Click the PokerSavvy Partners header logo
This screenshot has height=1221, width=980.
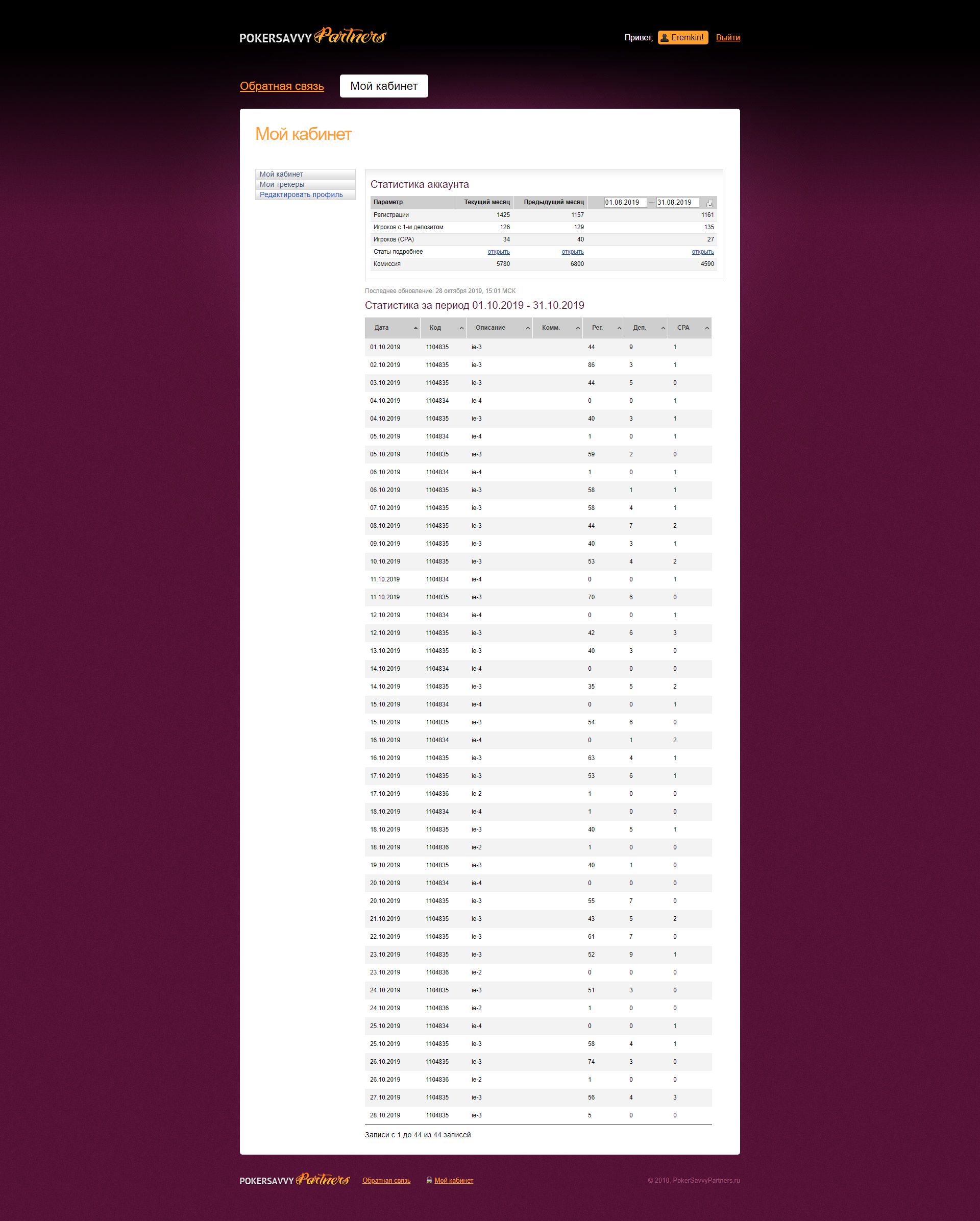click(312, 37)
